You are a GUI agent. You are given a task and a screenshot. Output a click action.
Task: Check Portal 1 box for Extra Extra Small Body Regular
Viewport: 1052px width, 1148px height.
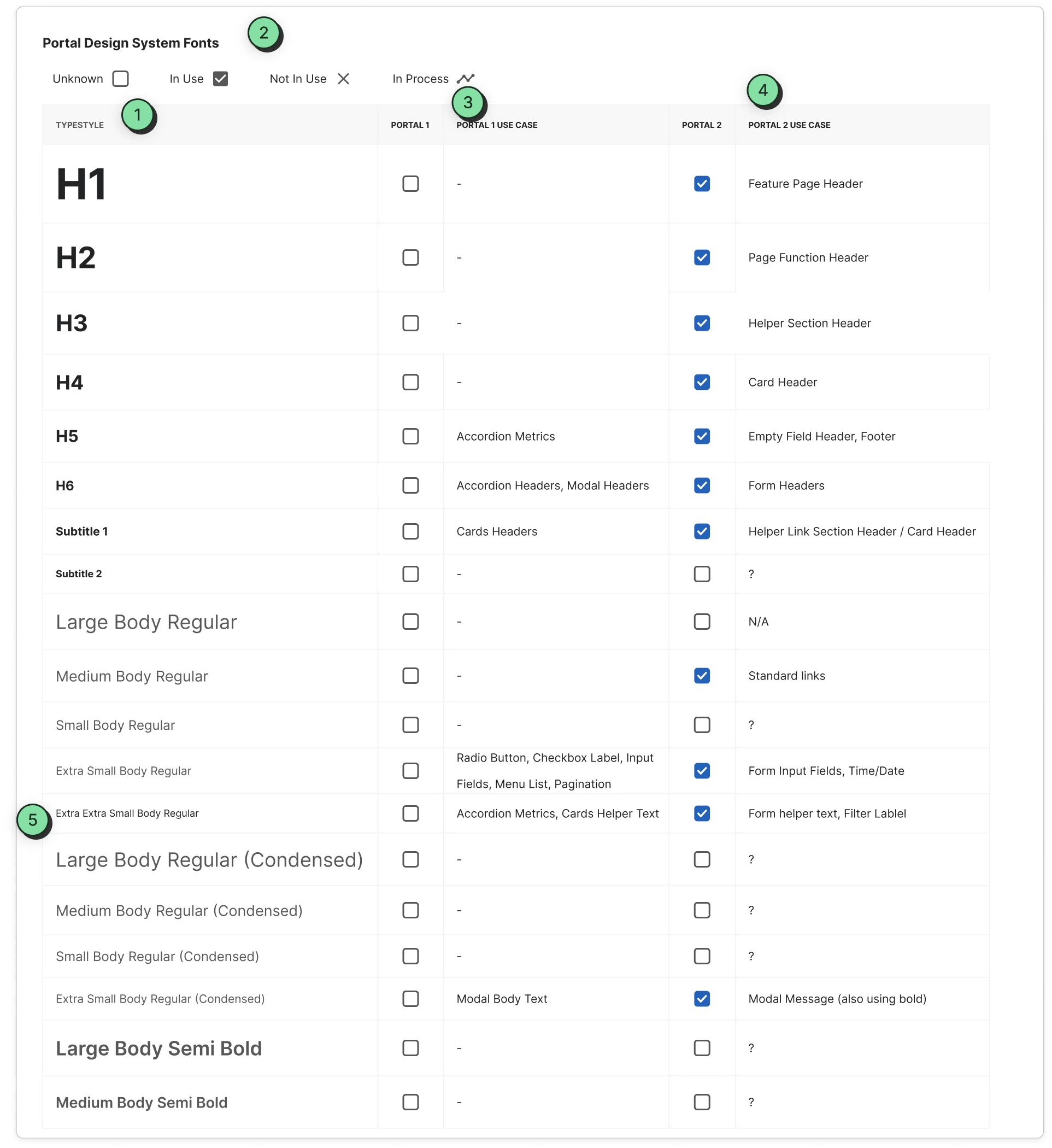pos(410,813)
